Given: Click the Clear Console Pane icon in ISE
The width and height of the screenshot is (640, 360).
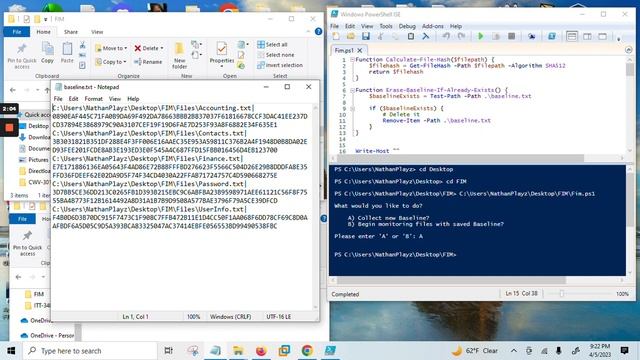Looking at the screenshot, I should click(426, 36).
